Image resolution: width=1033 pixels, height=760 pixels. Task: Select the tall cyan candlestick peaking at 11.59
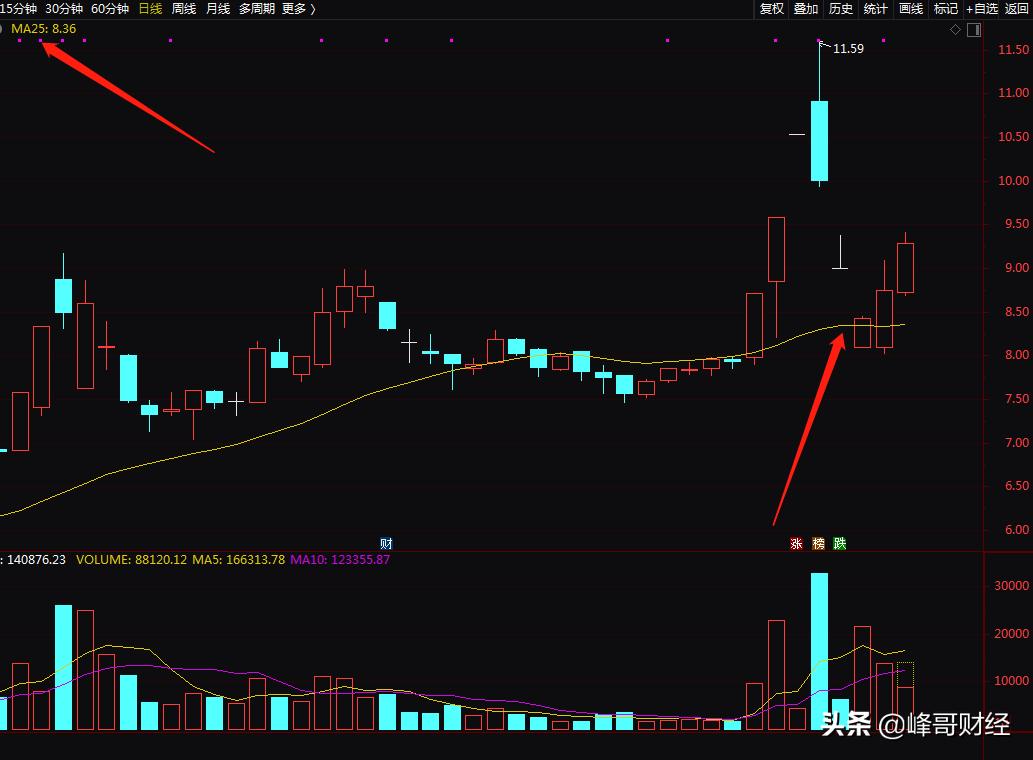820,140
